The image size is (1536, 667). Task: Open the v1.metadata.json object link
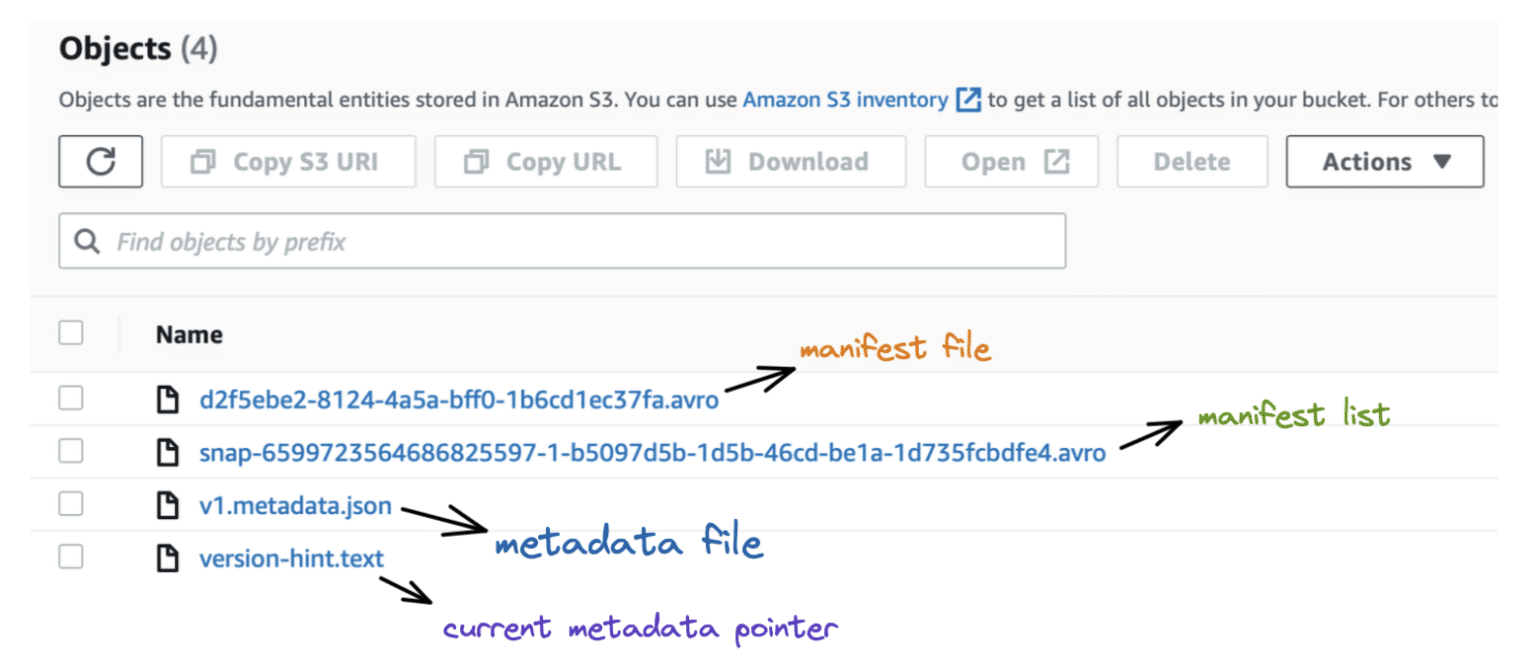[295, 505]
